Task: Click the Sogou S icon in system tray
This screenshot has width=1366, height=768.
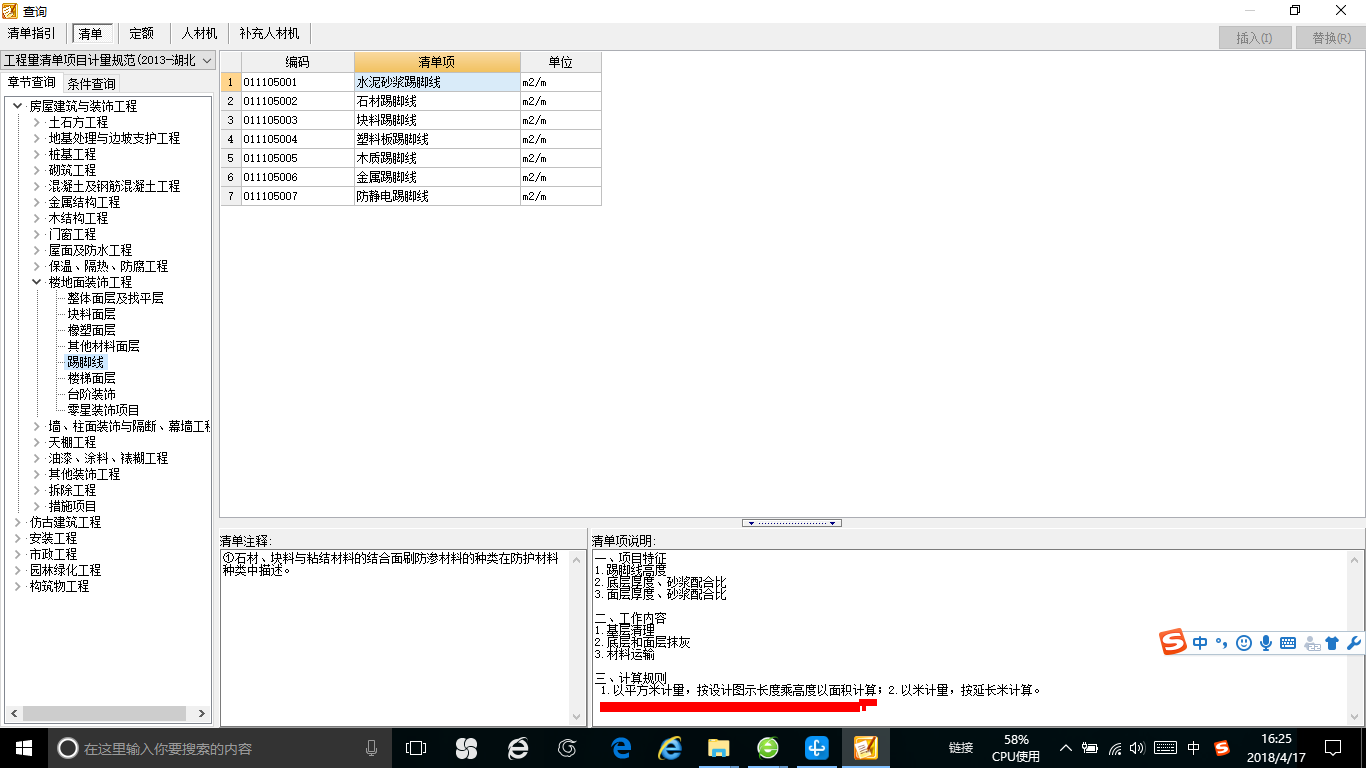Action: tap(1222, 748)
